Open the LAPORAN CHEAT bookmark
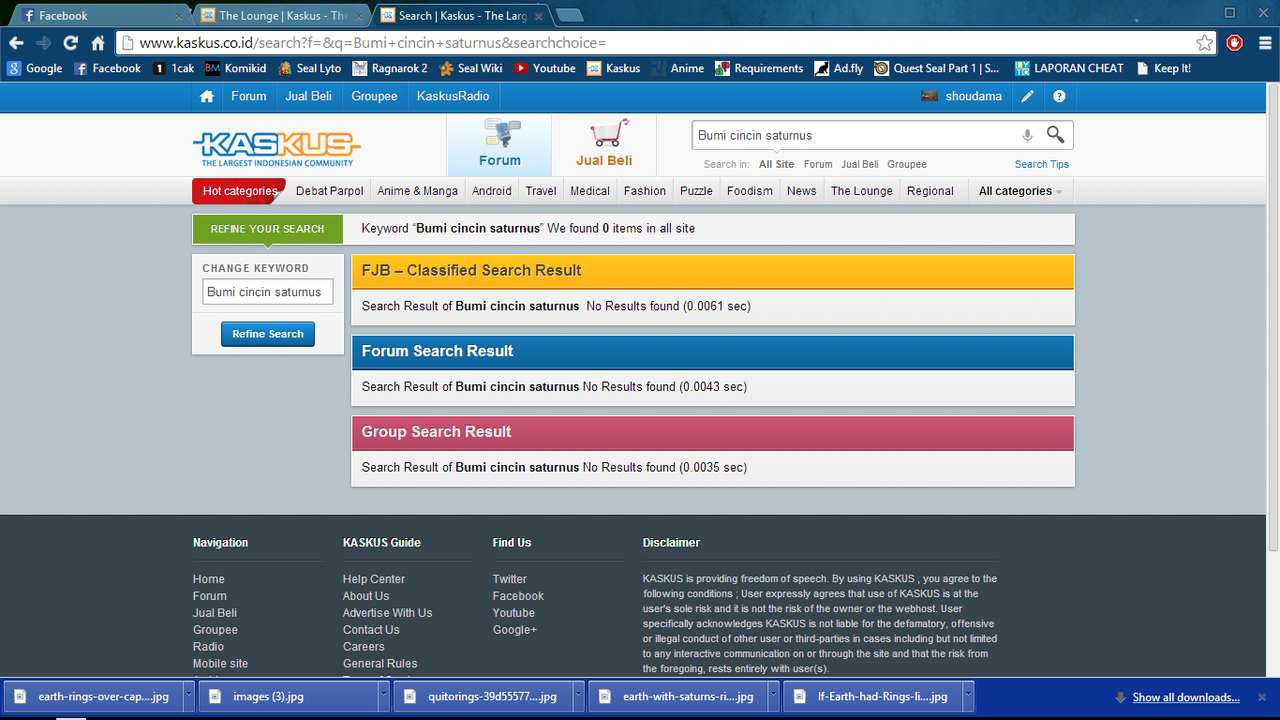The height and width of the screenshot is (720, 1280). pyautogui.click(x=1069, y=68)
